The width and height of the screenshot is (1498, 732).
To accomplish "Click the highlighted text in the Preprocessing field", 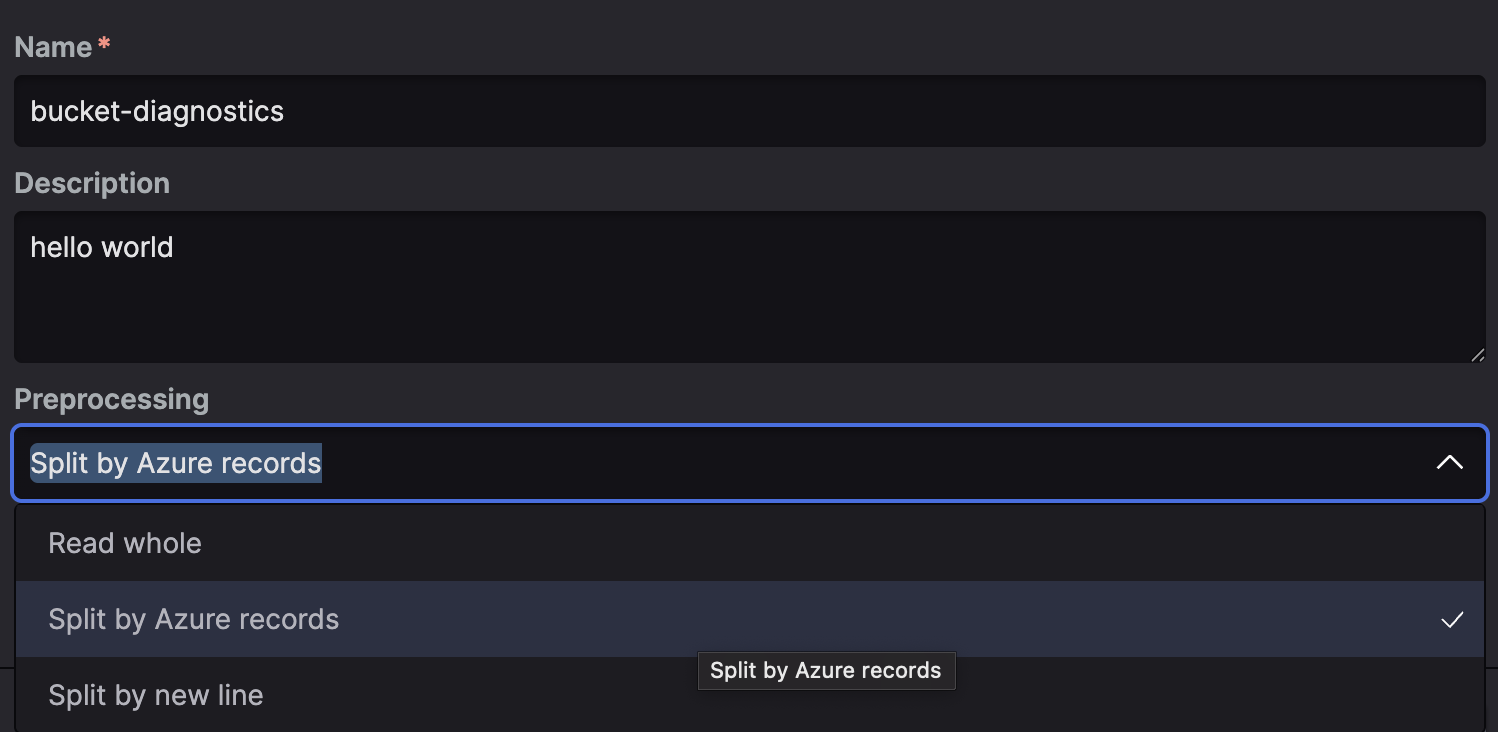I will pos(176,463).
